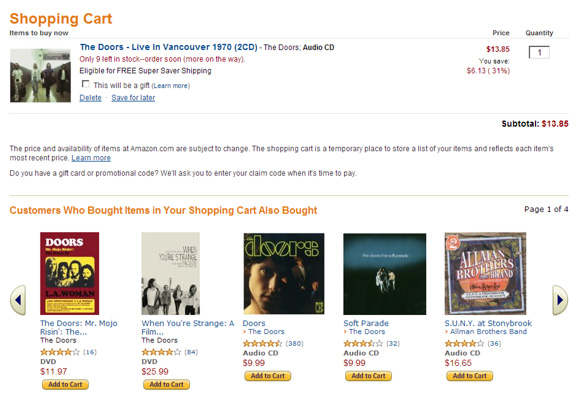Click the L.A. Woman DVD cover image
Viewport: 580px width, 403px height.
(70, 273)
